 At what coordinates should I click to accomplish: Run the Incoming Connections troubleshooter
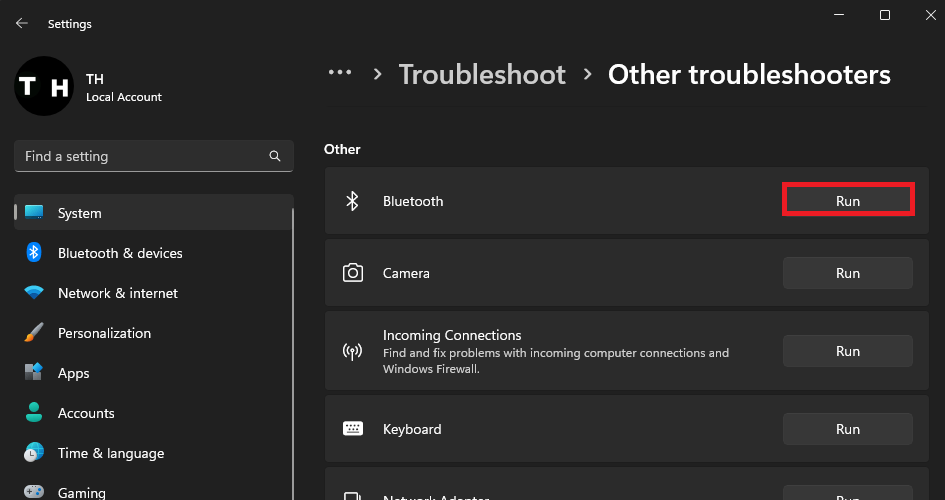coord(847,351)
